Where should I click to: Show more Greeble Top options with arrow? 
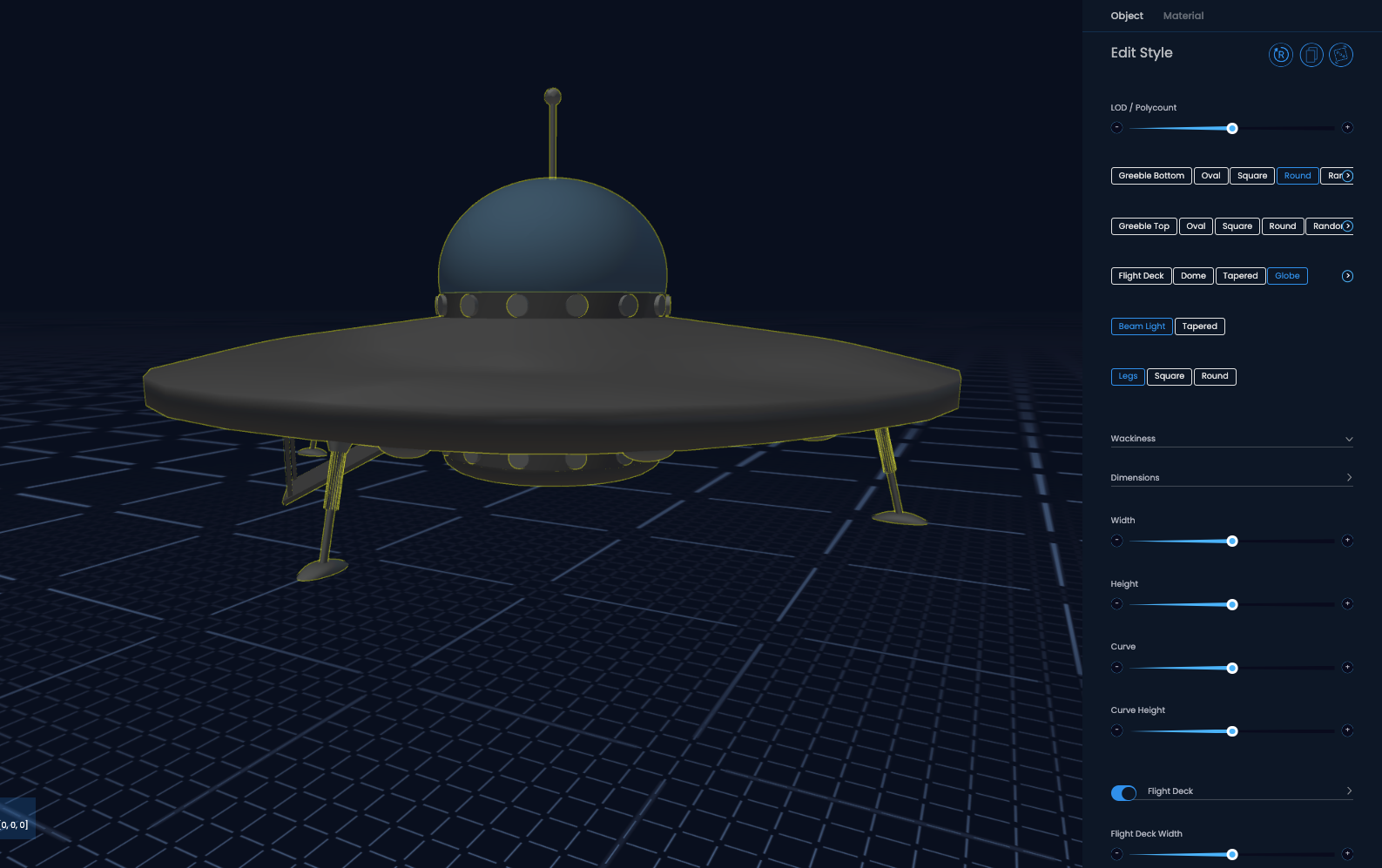[1348, 226]
